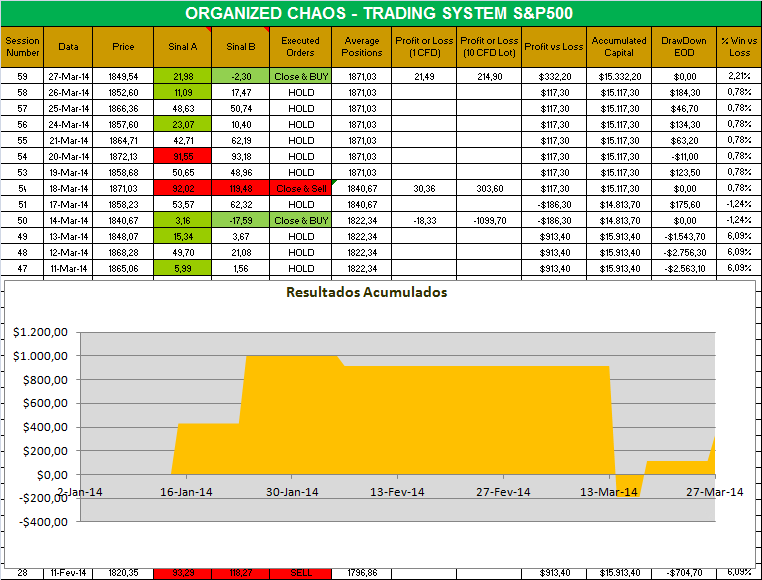This screenshot has width=762, height=580.
Task: Click win percentage cell 2,21%
Action: [739, 76]
